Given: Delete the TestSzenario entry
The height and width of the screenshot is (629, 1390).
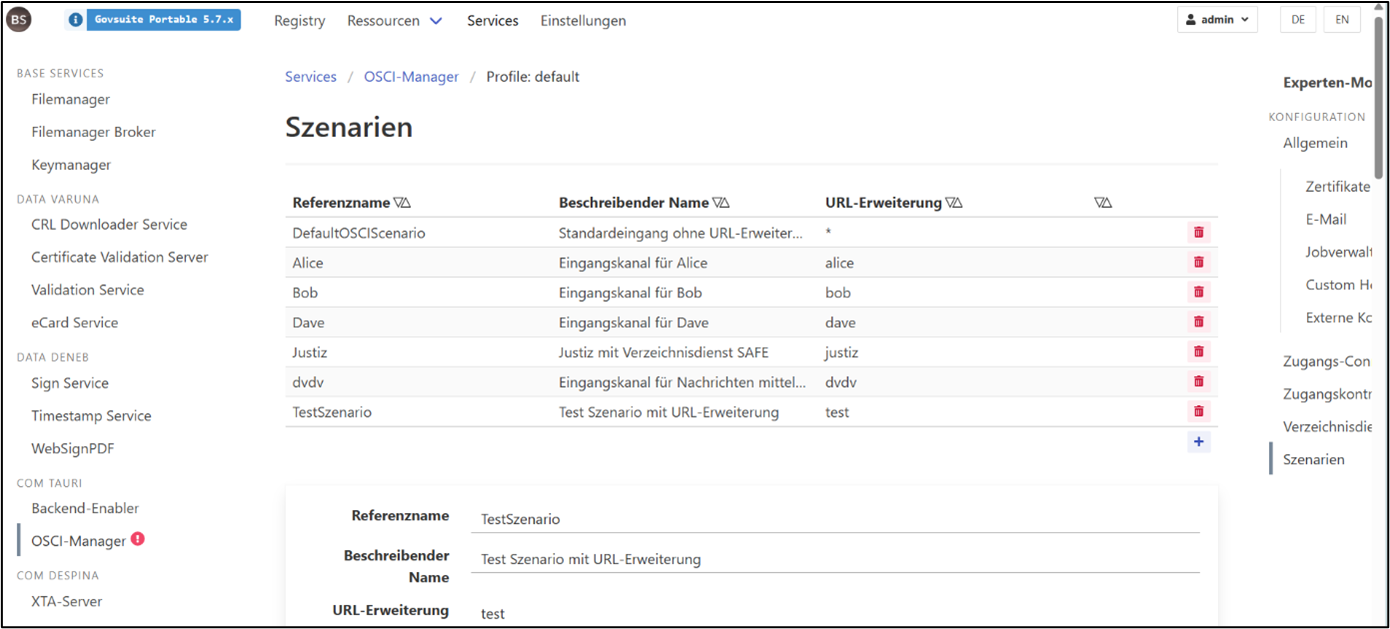Looking at the screenshot, I should (x=1199, y=411).
